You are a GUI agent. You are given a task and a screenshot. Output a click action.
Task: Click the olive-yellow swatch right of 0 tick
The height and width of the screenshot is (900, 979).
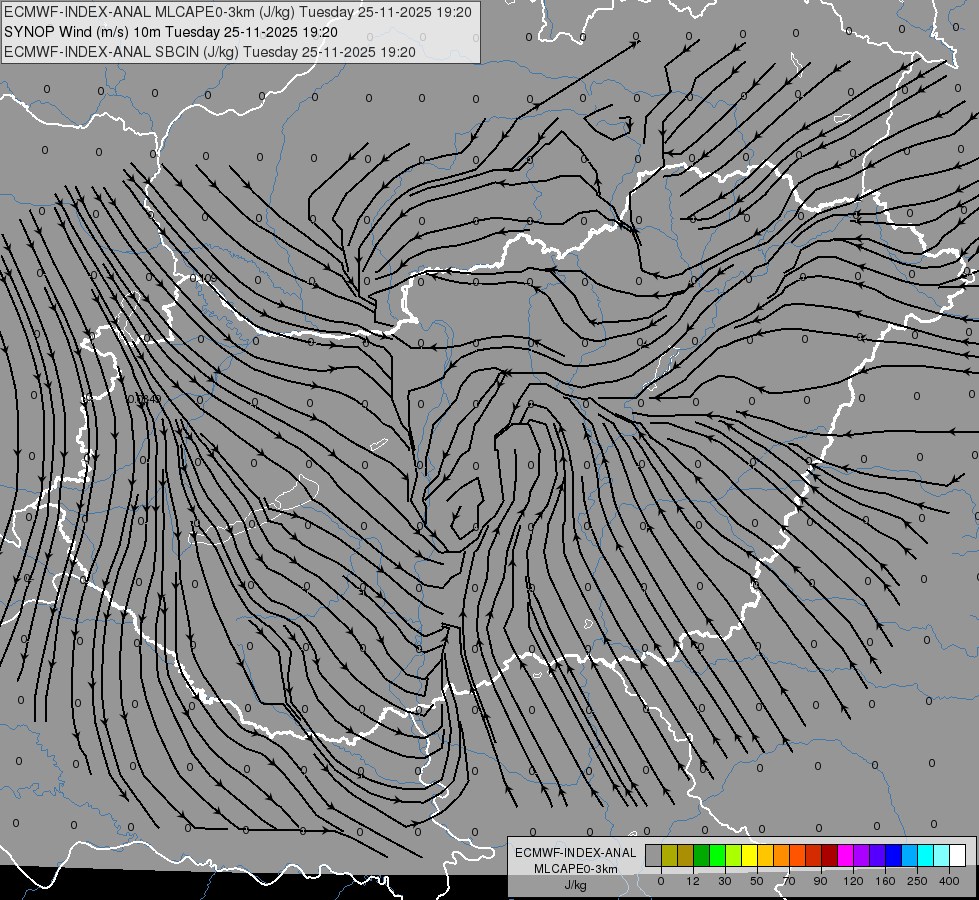click(670, 855)
